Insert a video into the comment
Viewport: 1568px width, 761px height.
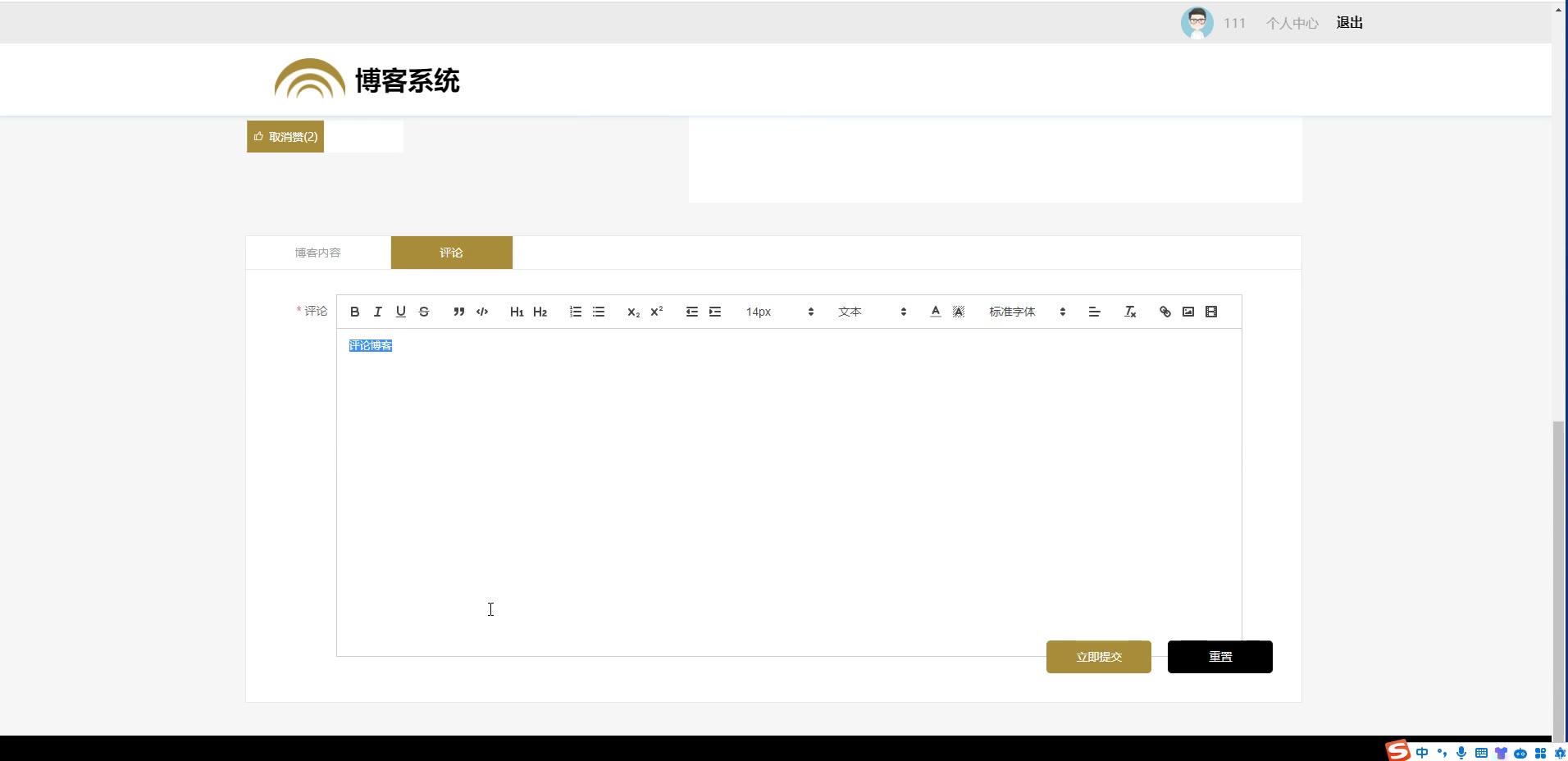[1211, 312]
